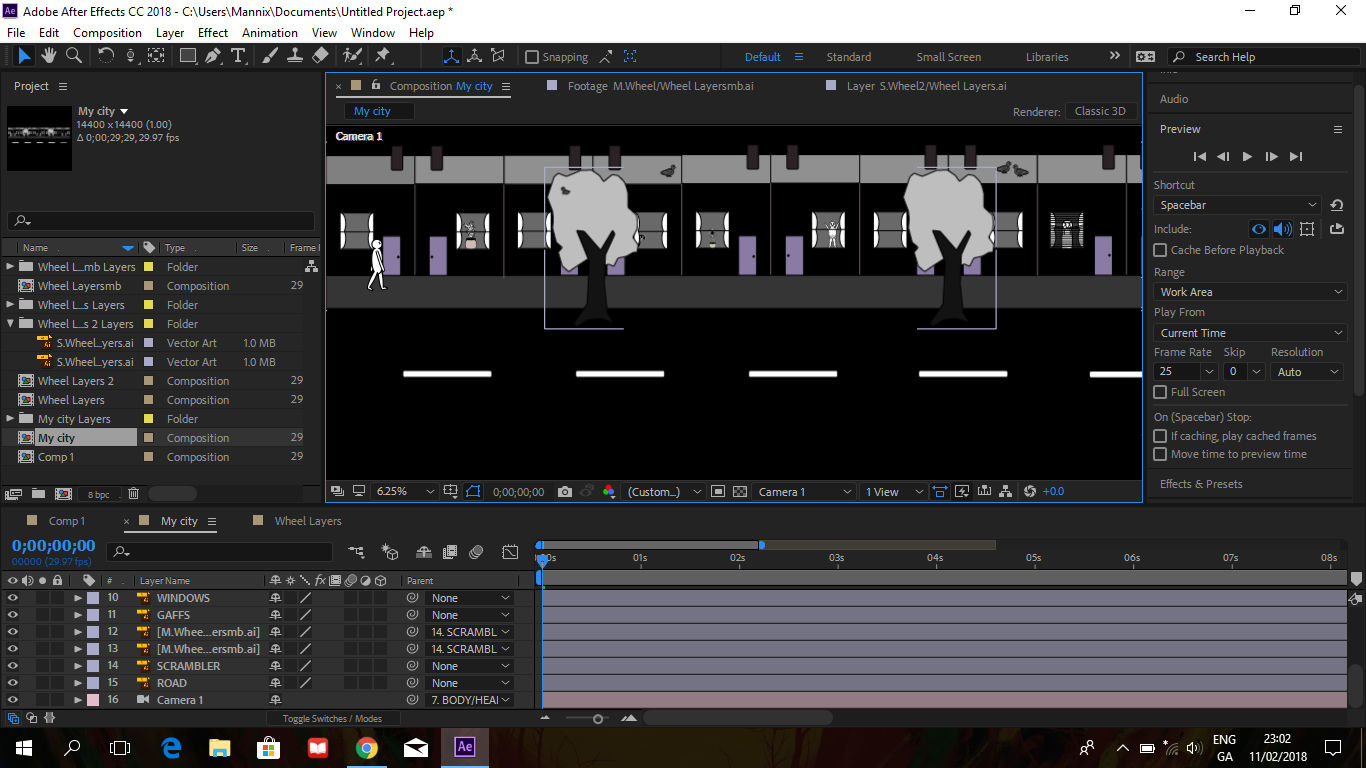Switch to the Comp 1 timeline tab

(x=68, y=520)
